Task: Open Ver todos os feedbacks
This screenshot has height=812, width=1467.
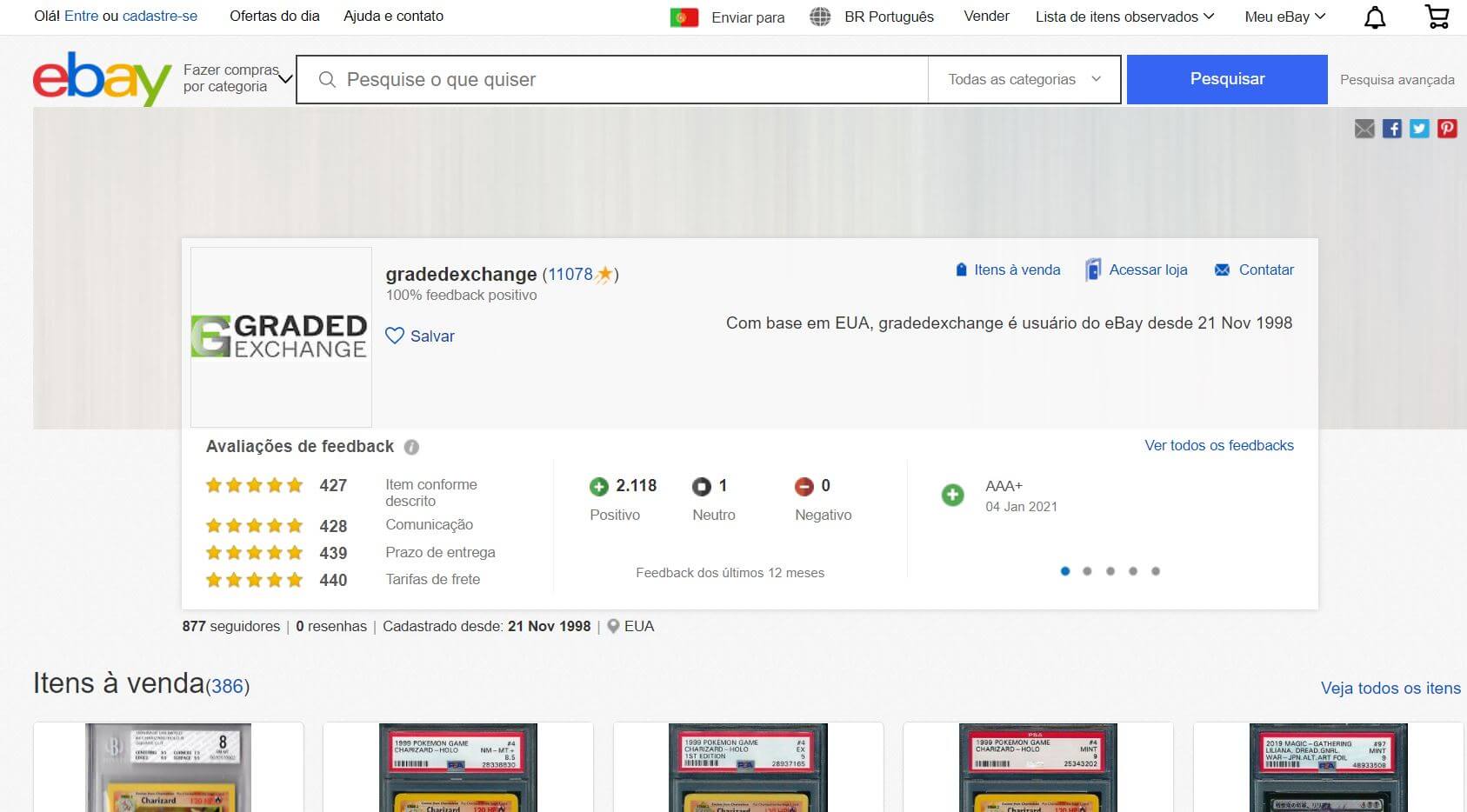Action: click(x=1219, y=445)
